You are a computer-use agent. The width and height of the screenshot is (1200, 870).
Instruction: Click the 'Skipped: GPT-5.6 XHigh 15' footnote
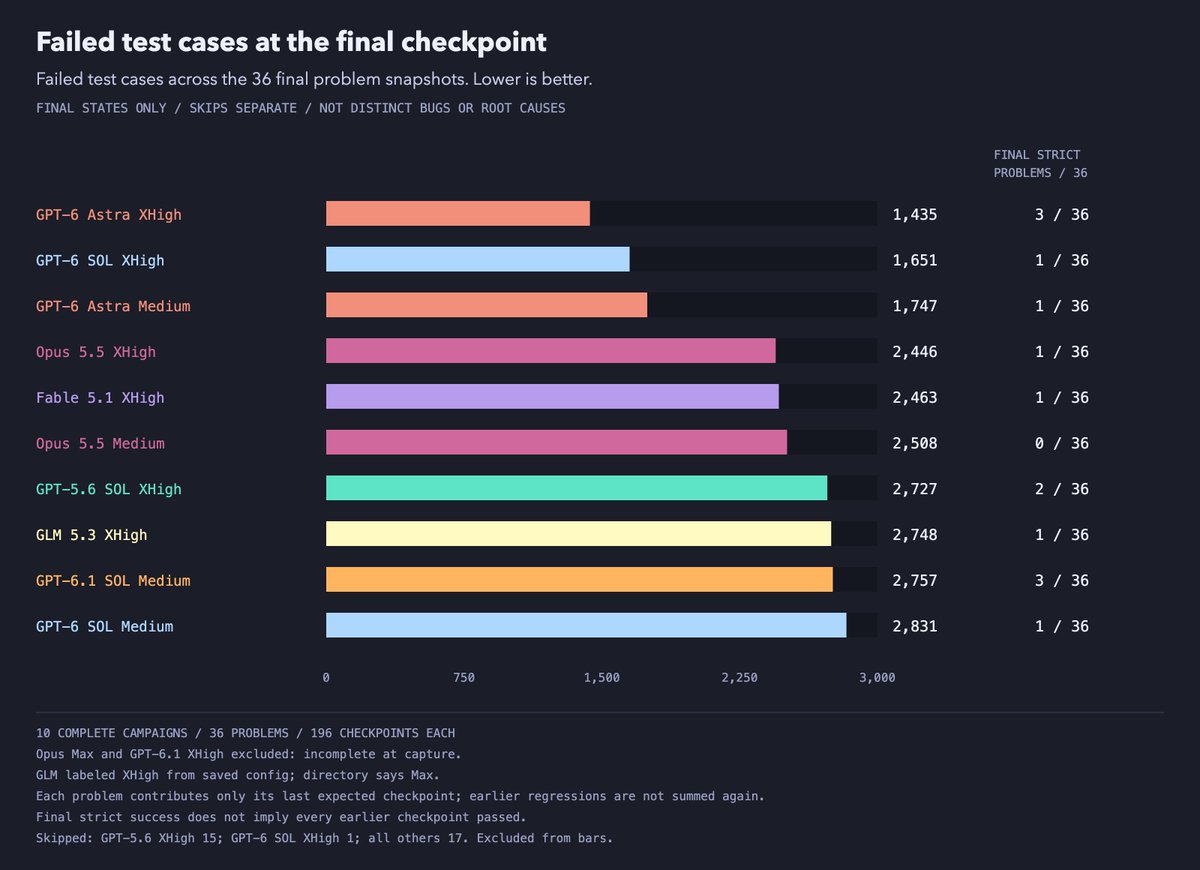coord(324,838)
